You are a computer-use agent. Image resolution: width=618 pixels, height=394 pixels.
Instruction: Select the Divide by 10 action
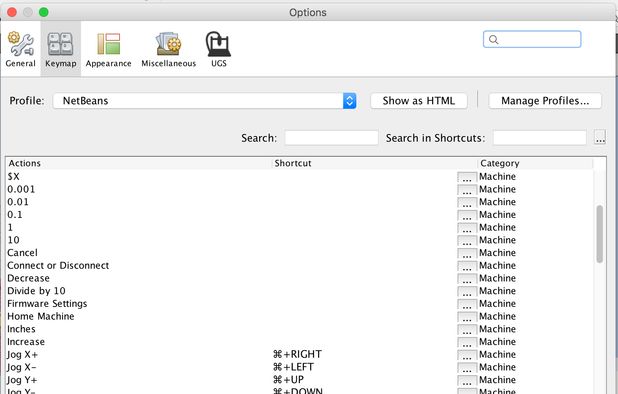(36, 291)
